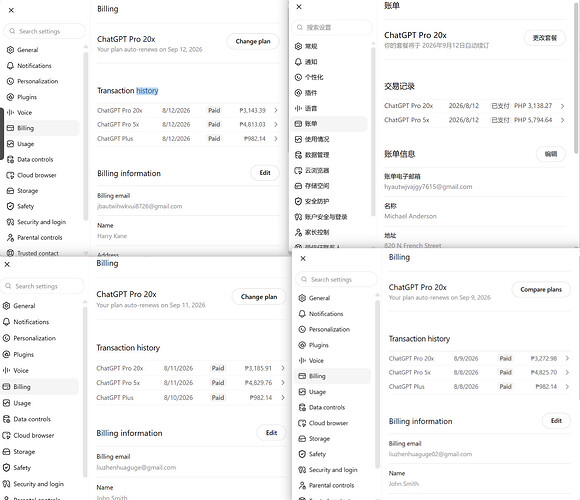Expand the ₱3,272.98 transaction chevron
Screen dimensions: 580x500
point(567,358)
